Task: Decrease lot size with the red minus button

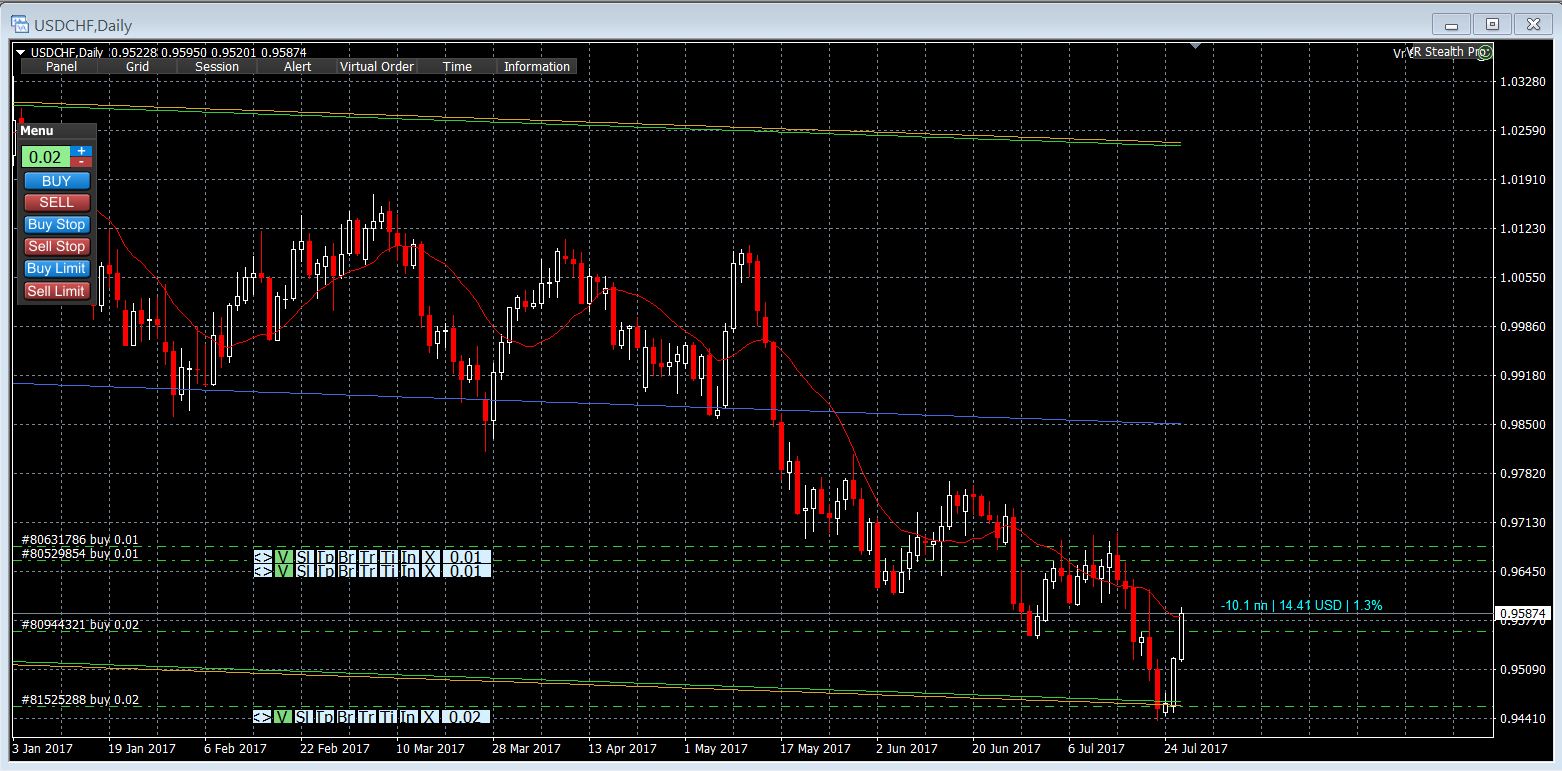Action: pyautogui.click(x=82, y=162)
